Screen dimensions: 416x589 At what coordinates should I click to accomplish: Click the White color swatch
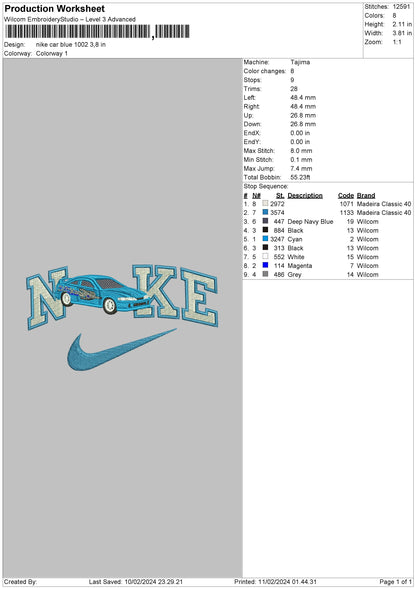[x=265, y=256]
